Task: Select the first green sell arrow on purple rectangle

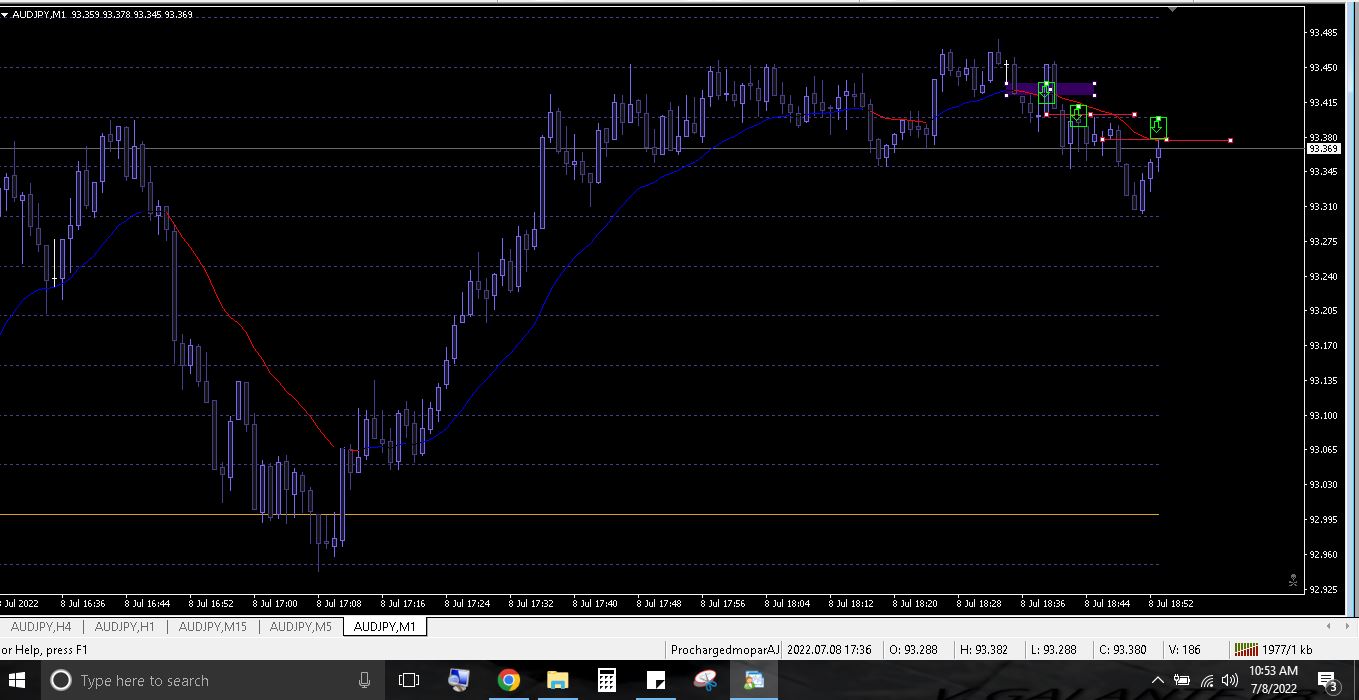Action: point(1046,93)
